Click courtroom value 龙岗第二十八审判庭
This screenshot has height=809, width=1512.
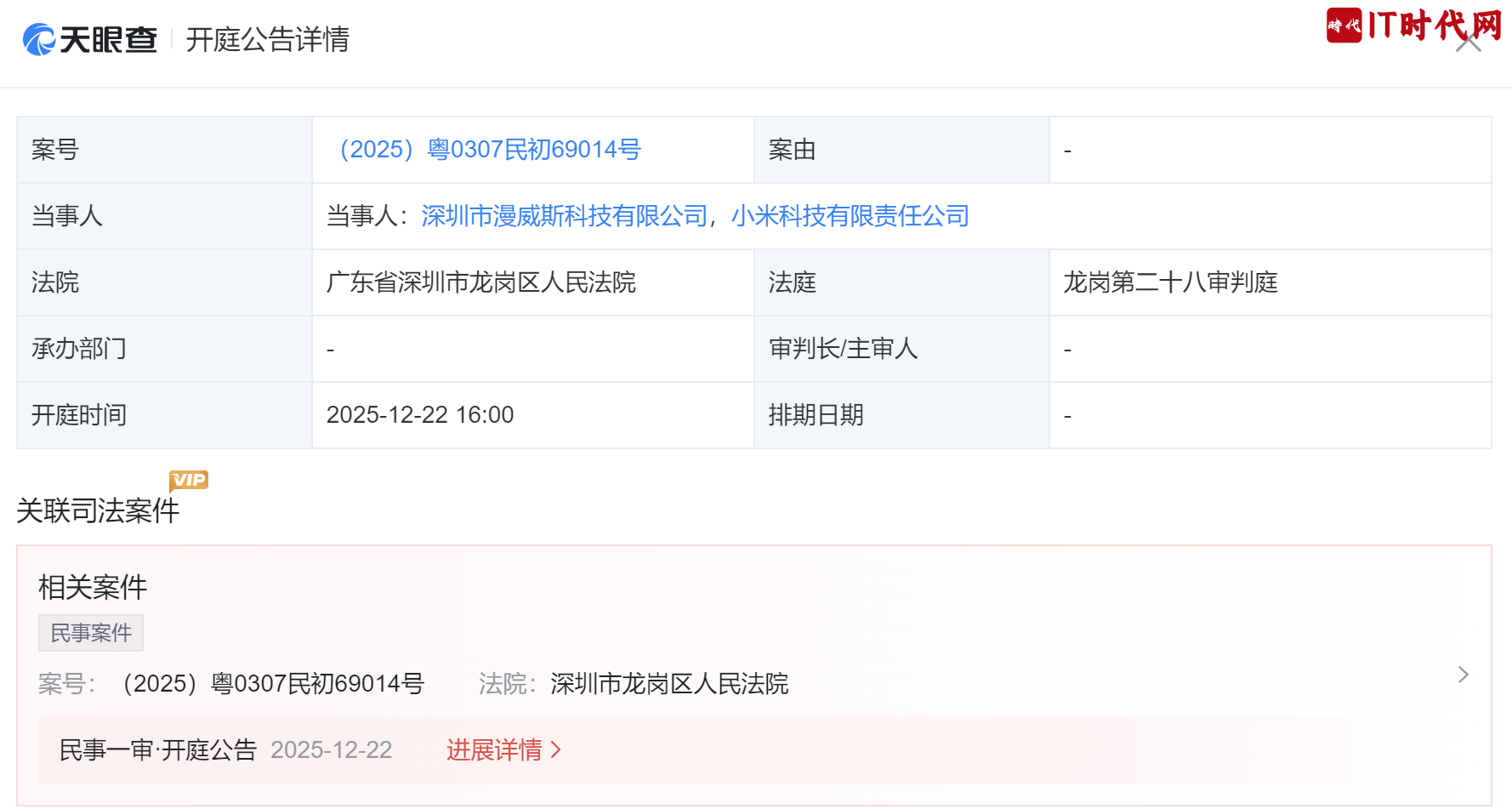click(x=1171, y=282)
